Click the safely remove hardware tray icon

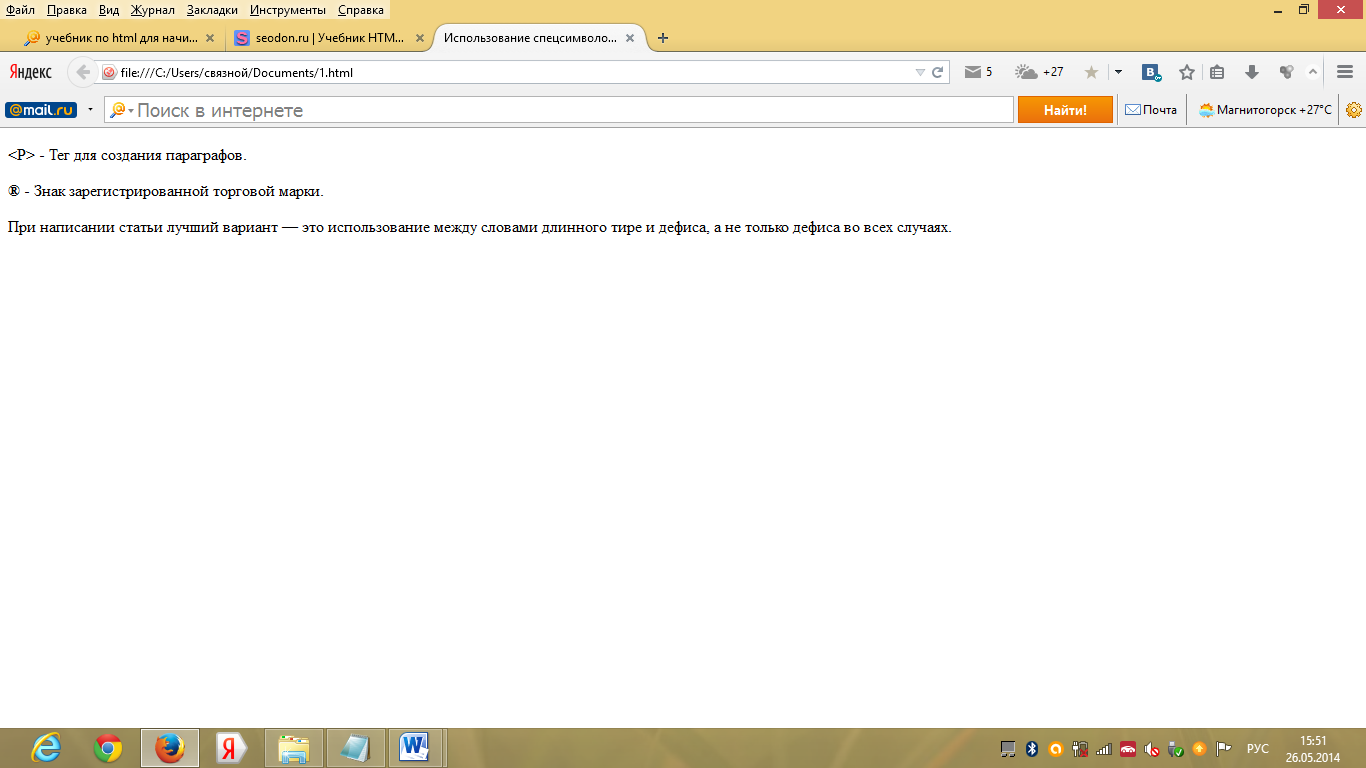point(1176,748)
